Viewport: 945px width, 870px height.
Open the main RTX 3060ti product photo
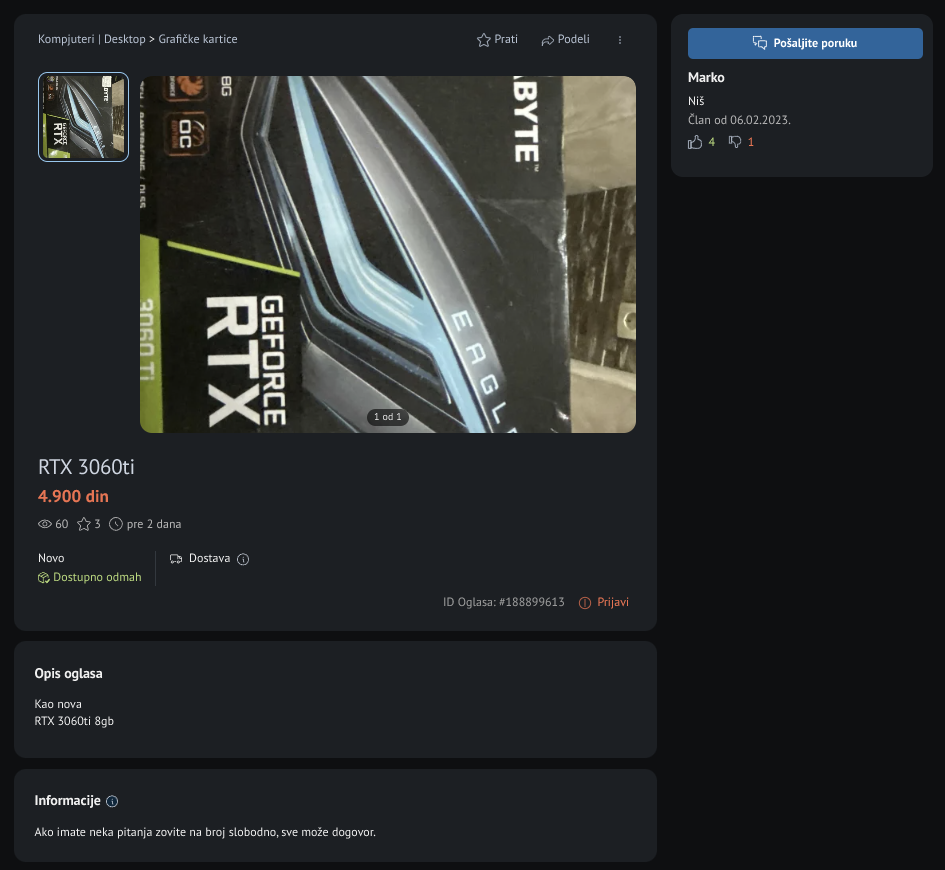pos(387,254)
